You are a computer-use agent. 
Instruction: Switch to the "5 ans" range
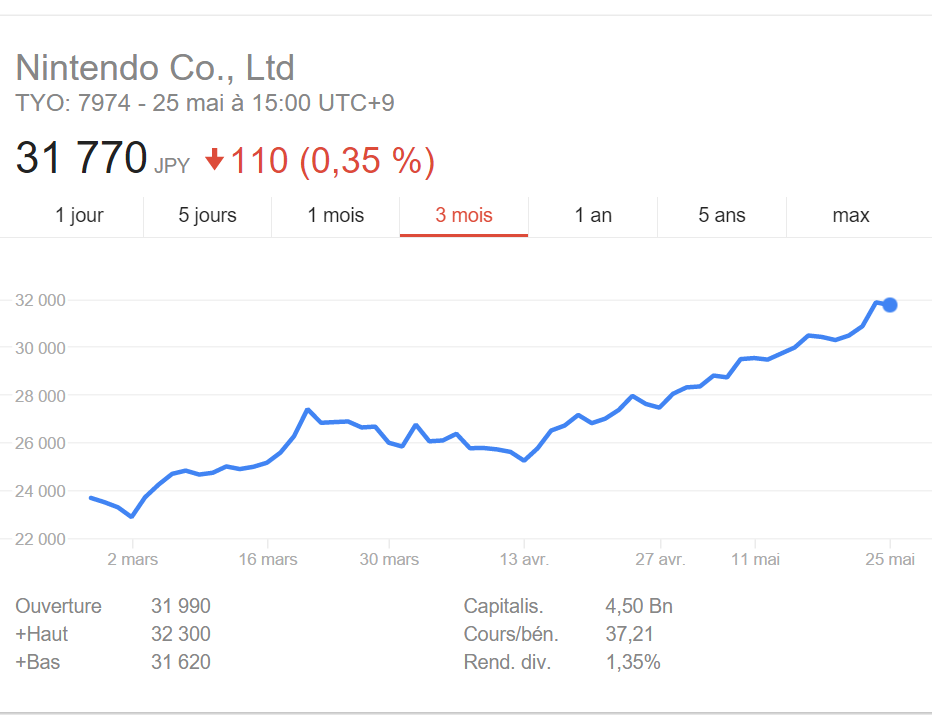pyautogui.click(x=722, y=215)
